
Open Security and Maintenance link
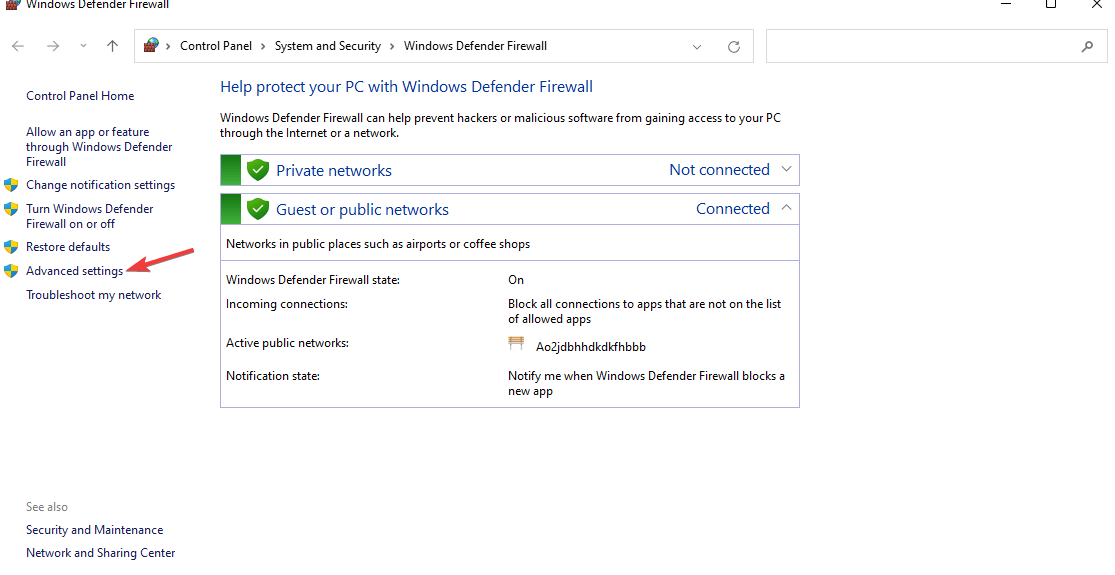point(95,530)
